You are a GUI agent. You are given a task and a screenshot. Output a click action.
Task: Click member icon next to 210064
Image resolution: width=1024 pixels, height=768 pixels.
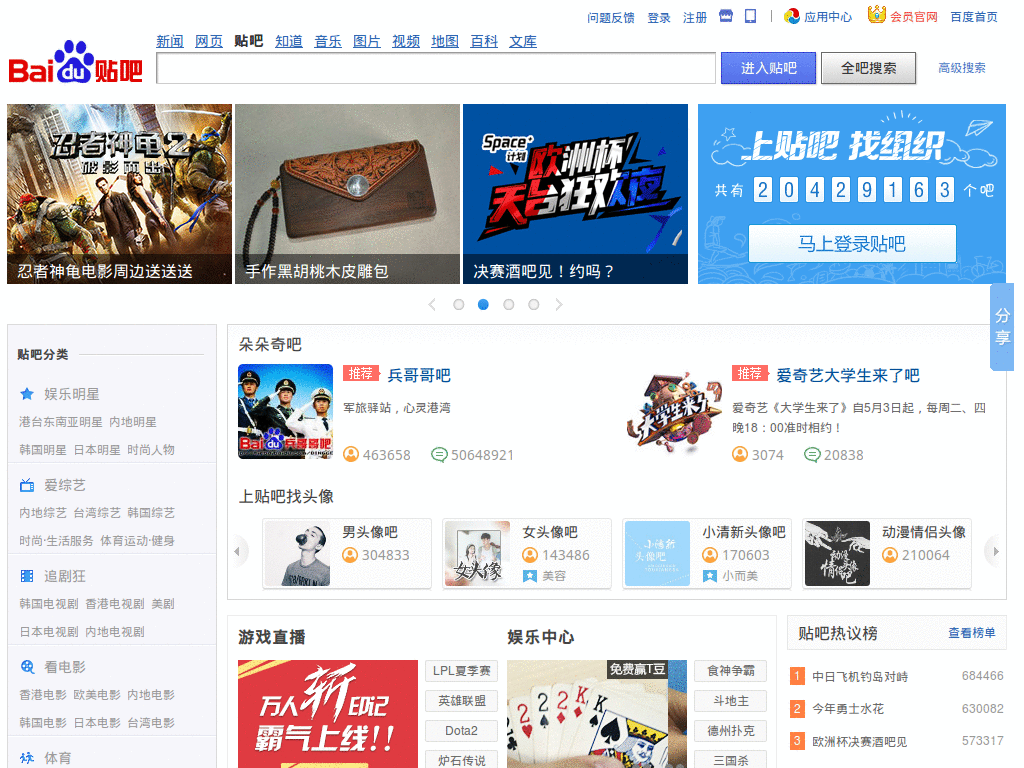click(x=889, y=555)
